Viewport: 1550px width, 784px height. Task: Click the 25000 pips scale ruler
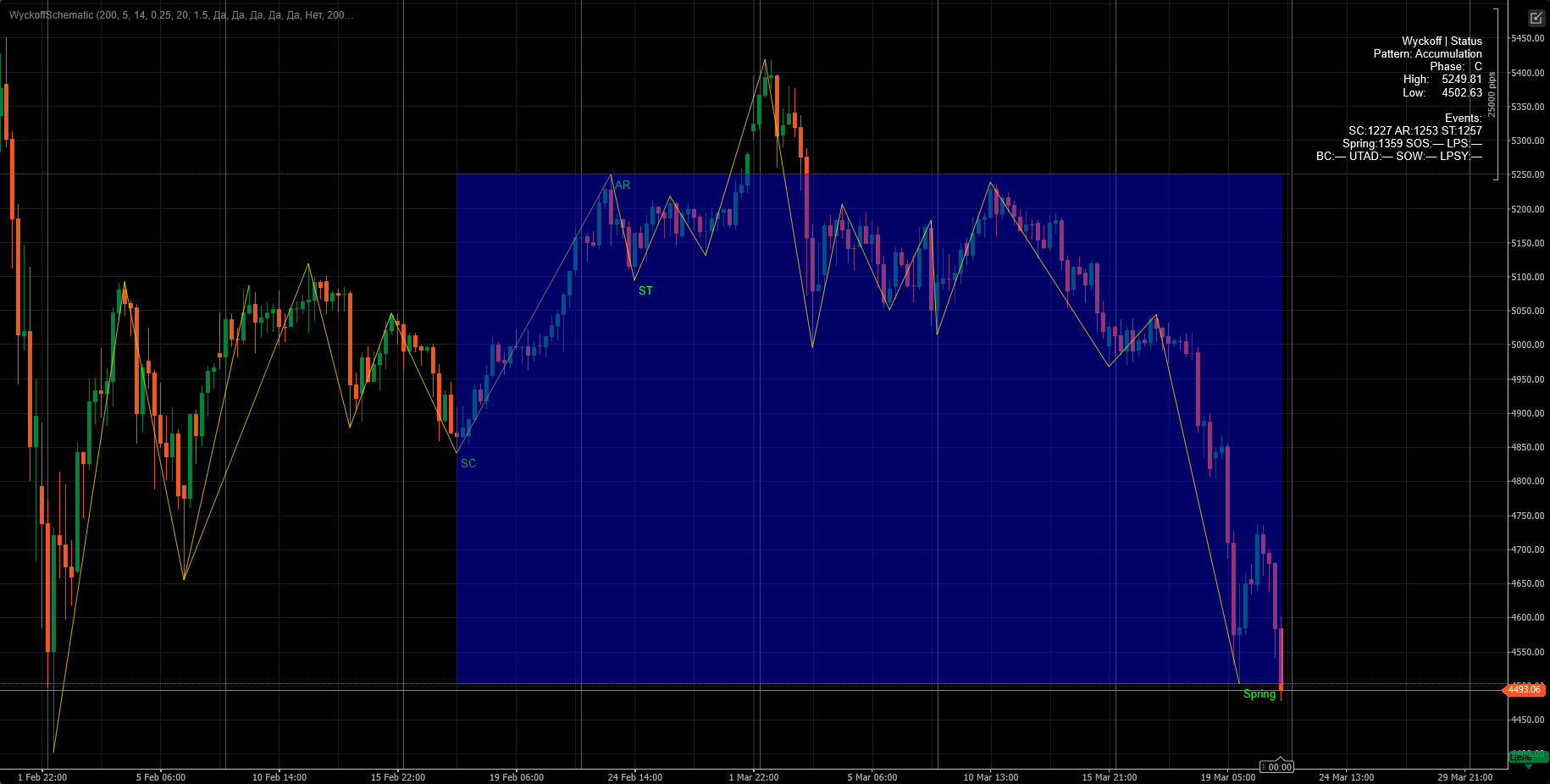[1492, 94]
